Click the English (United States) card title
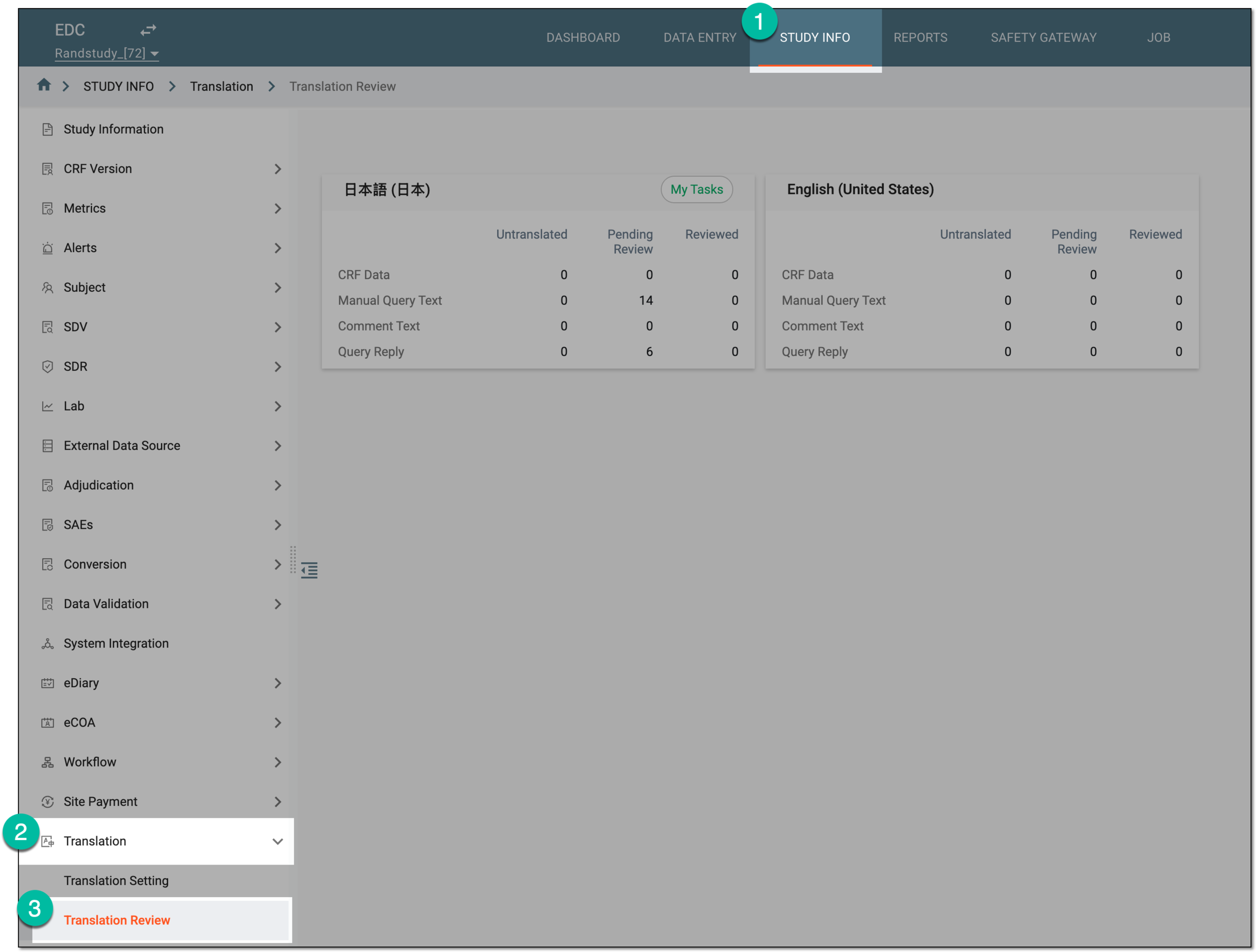This screenshot has width=1256, height=952. 860,189
